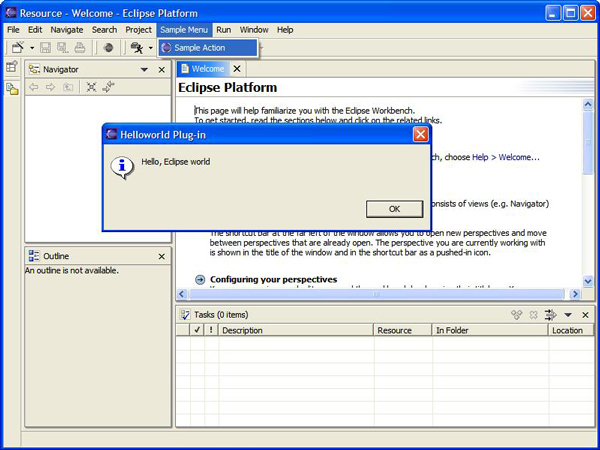Open the Run menu

[x=223, y=30]
